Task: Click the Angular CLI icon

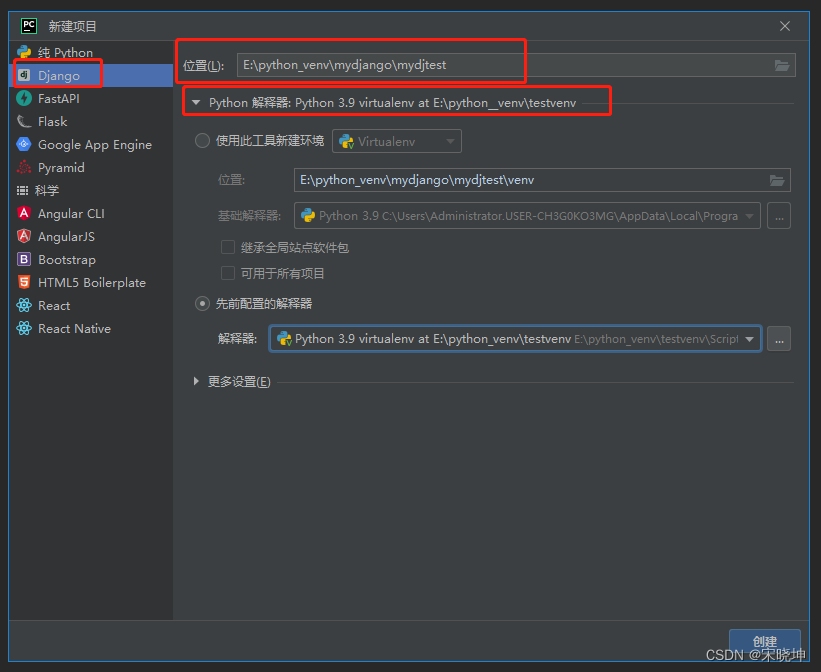Action: (x=24, y=213)
